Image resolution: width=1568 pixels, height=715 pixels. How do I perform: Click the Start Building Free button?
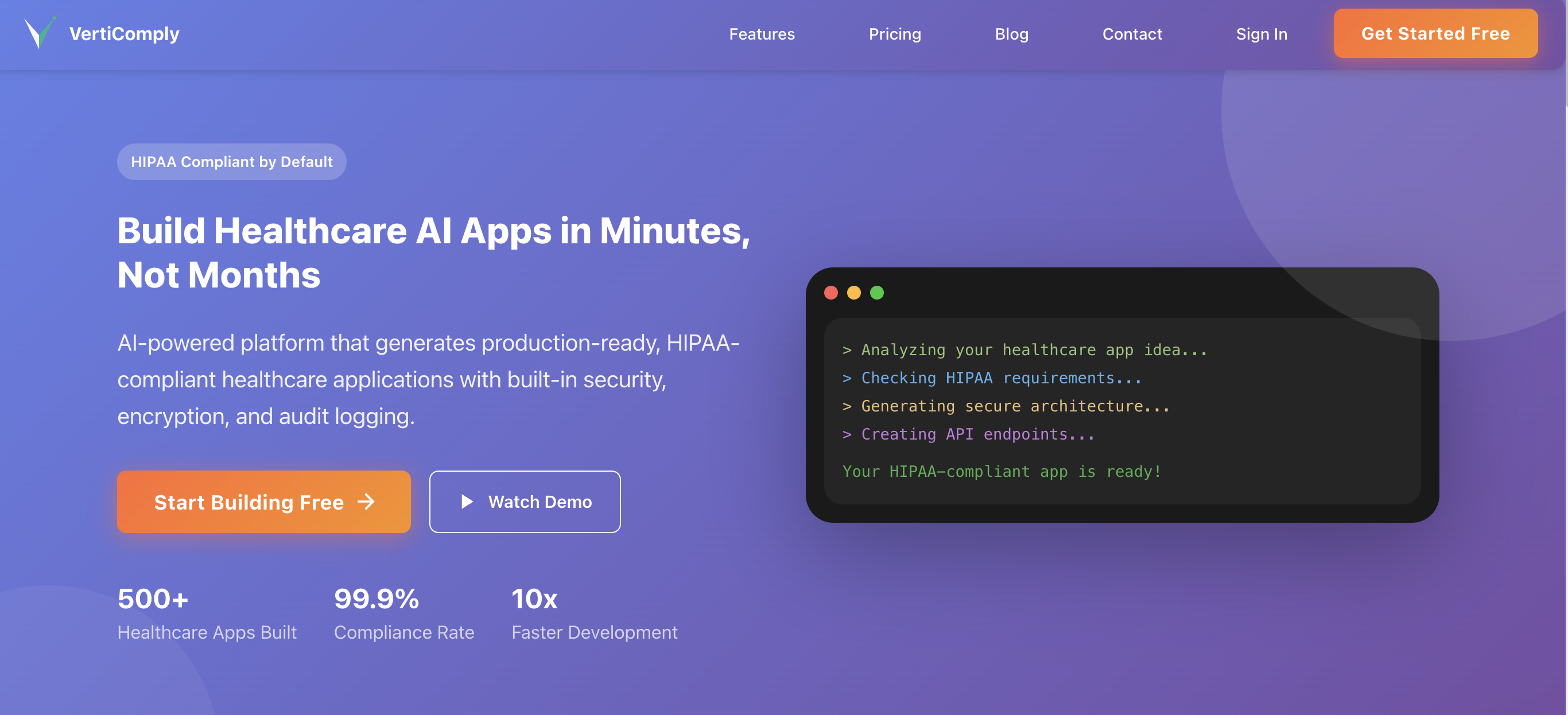(263, 502)
